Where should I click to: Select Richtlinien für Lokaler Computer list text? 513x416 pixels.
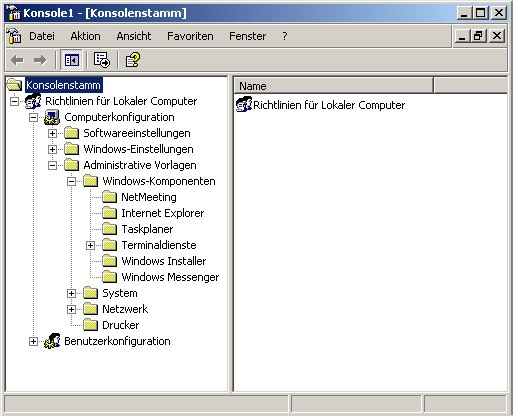coord(329,105)
